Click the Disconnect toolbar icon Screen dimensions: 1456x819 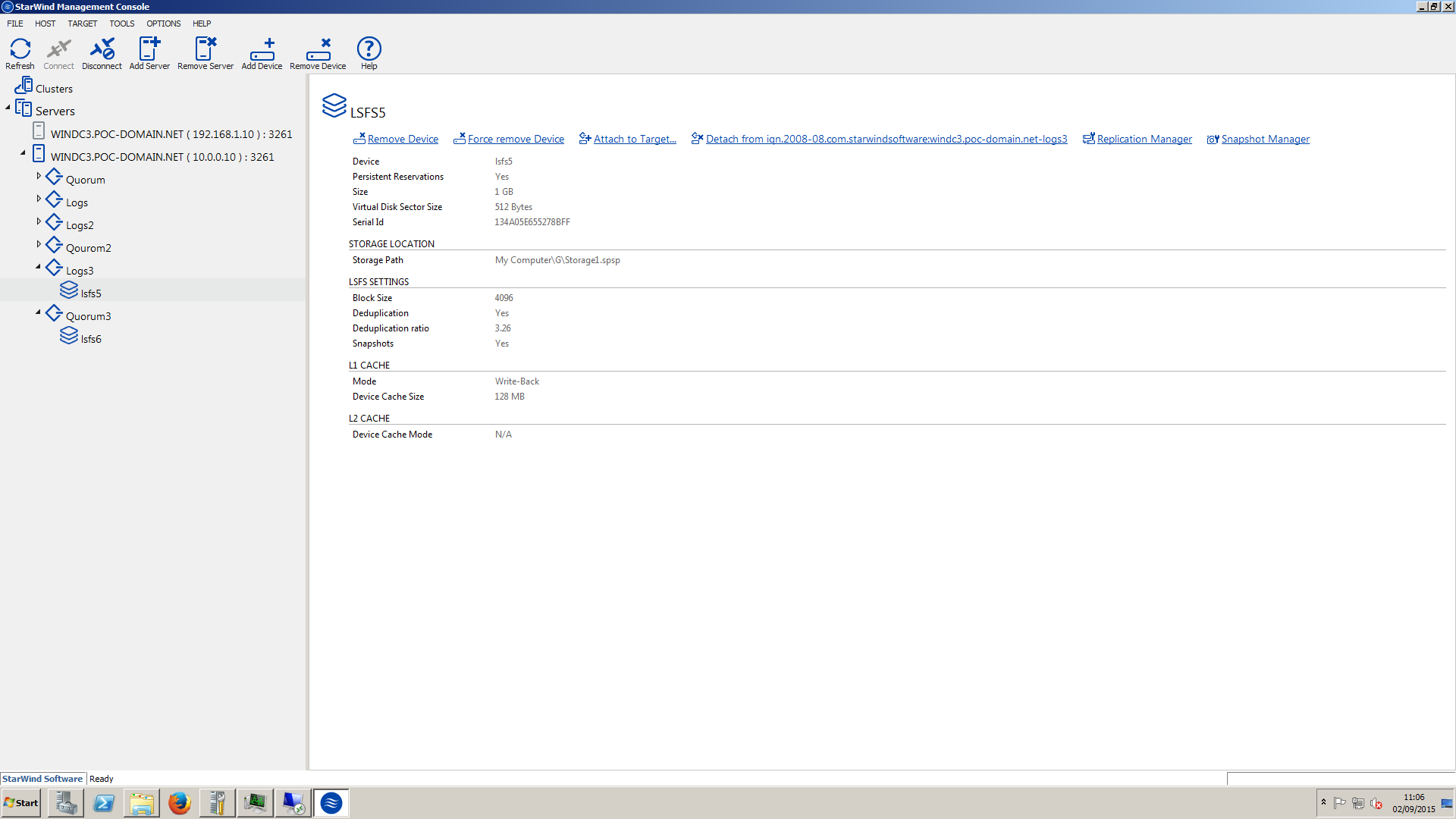point(102,53)
